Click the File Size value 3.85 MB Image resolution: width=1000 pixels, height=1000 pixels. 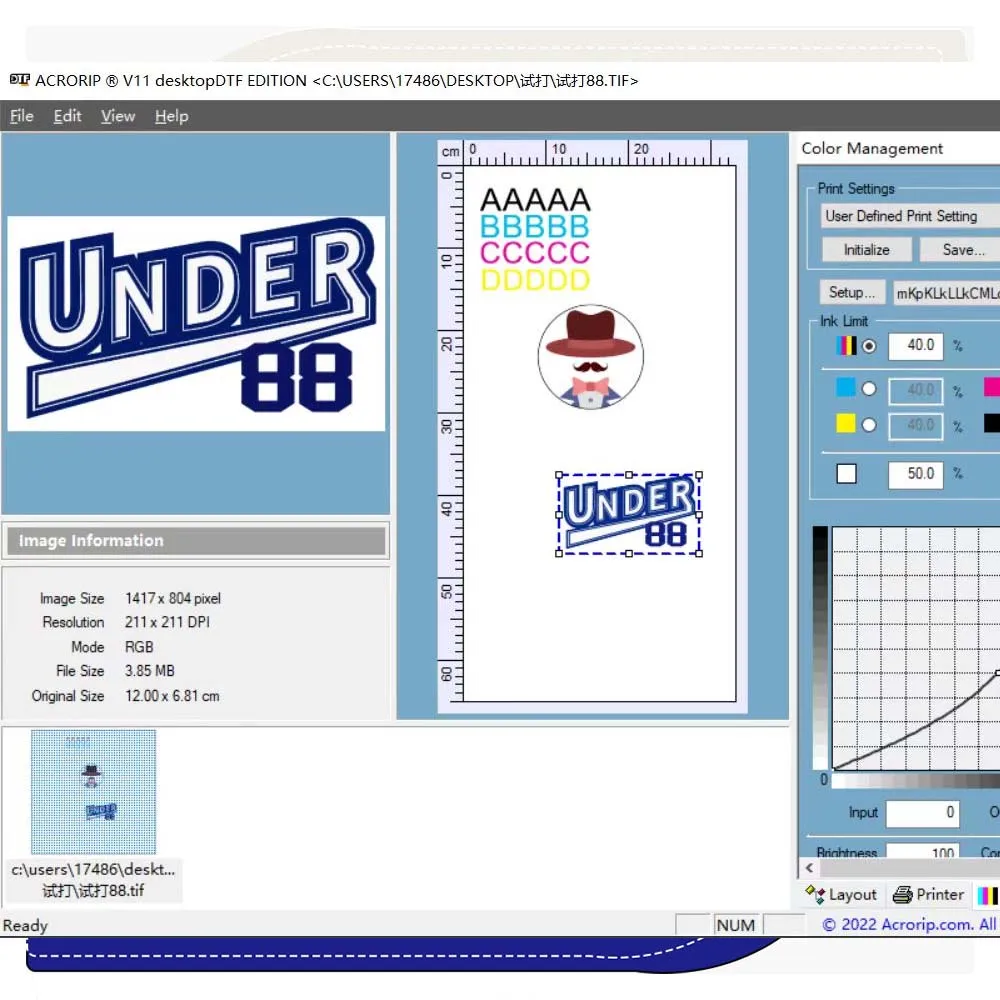[x=150, y=671]
